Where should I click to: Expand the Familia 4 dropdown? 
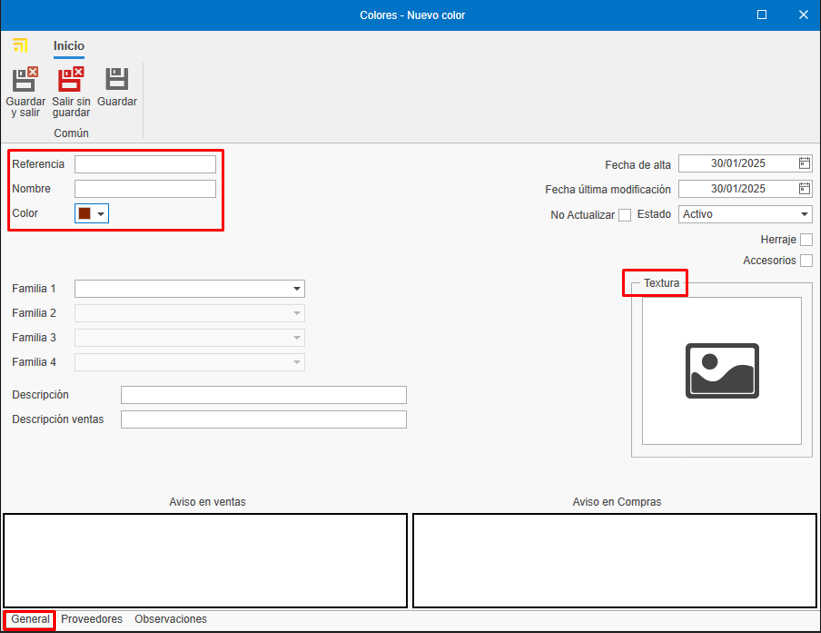296,362
